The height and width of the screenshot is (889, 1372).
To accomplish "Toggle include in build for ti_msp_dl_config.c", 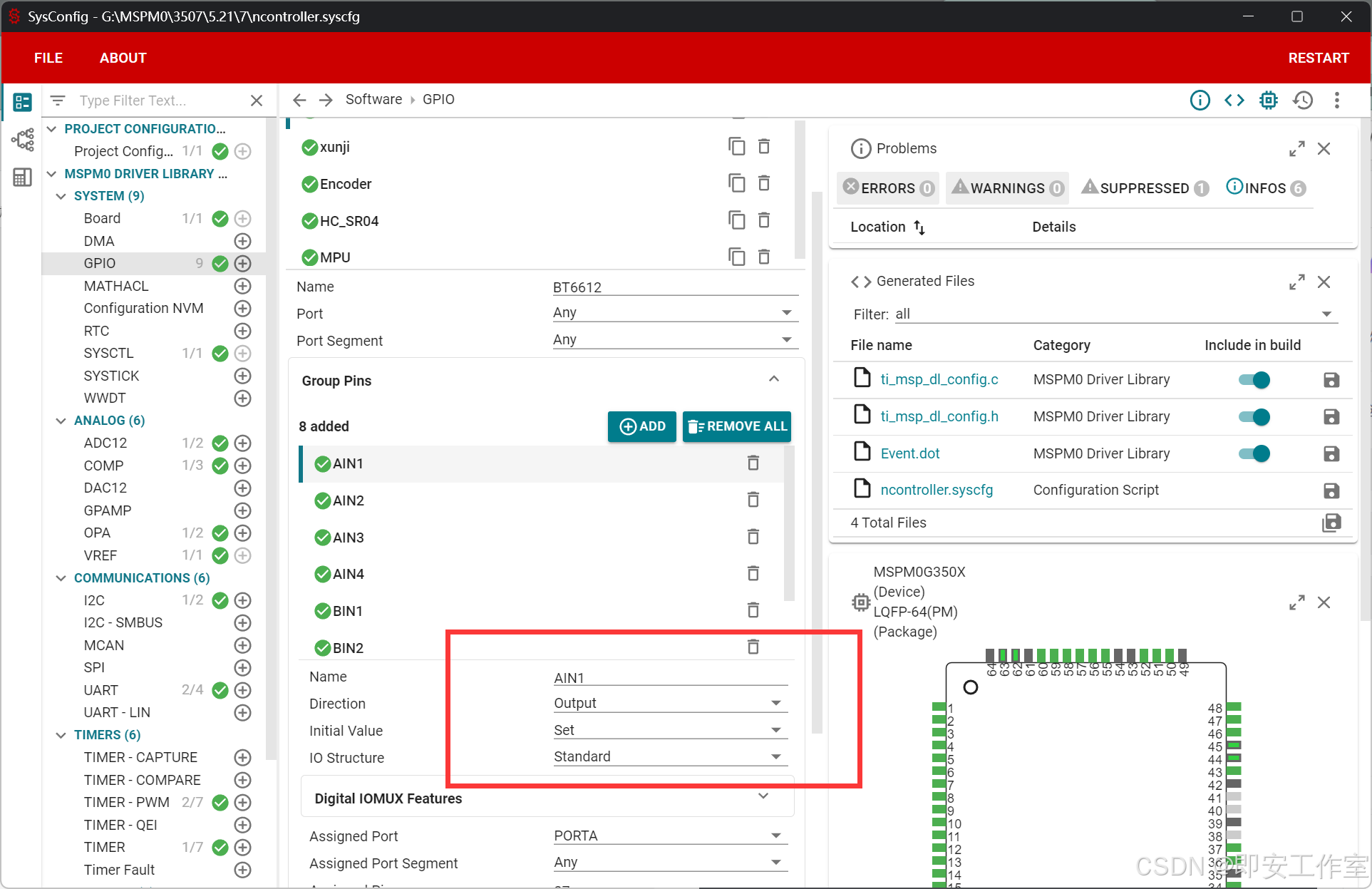I will (1254, 380).
